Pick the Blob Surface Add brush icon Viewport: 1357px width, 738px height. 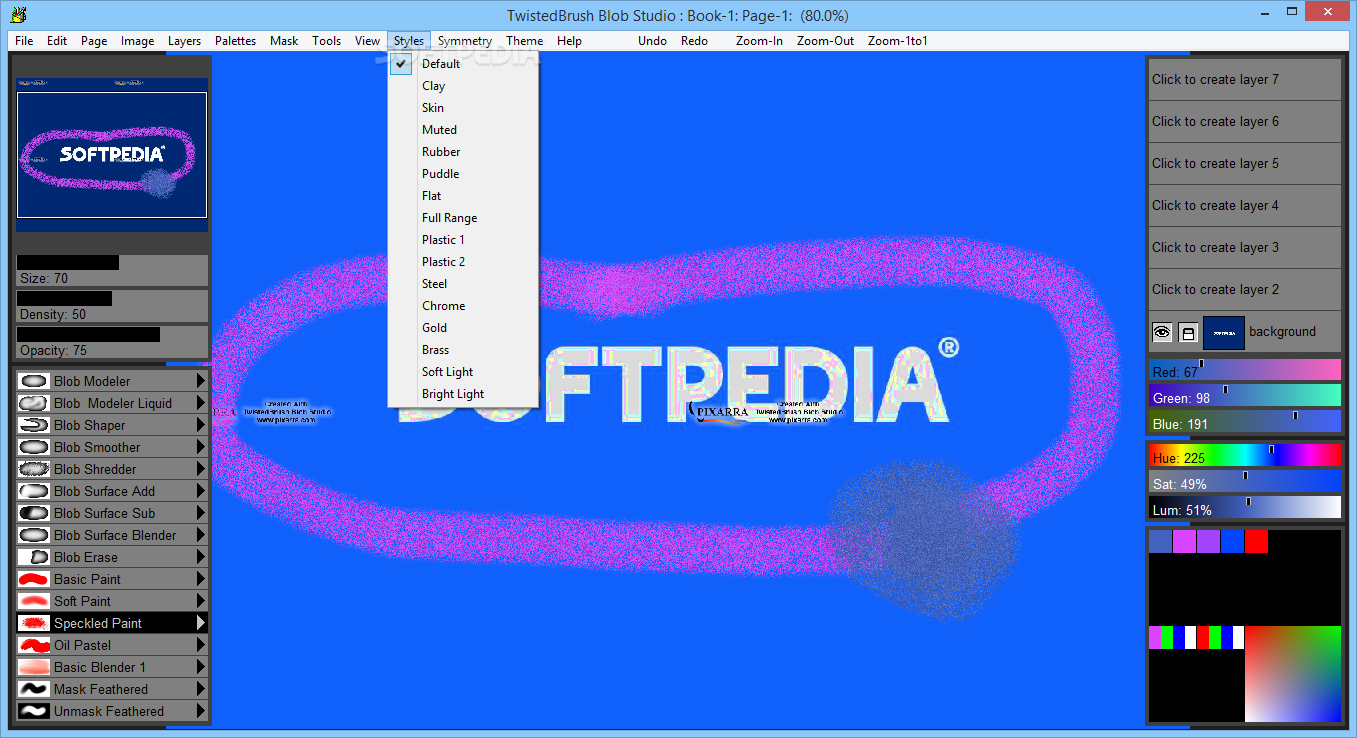(34, 491)
